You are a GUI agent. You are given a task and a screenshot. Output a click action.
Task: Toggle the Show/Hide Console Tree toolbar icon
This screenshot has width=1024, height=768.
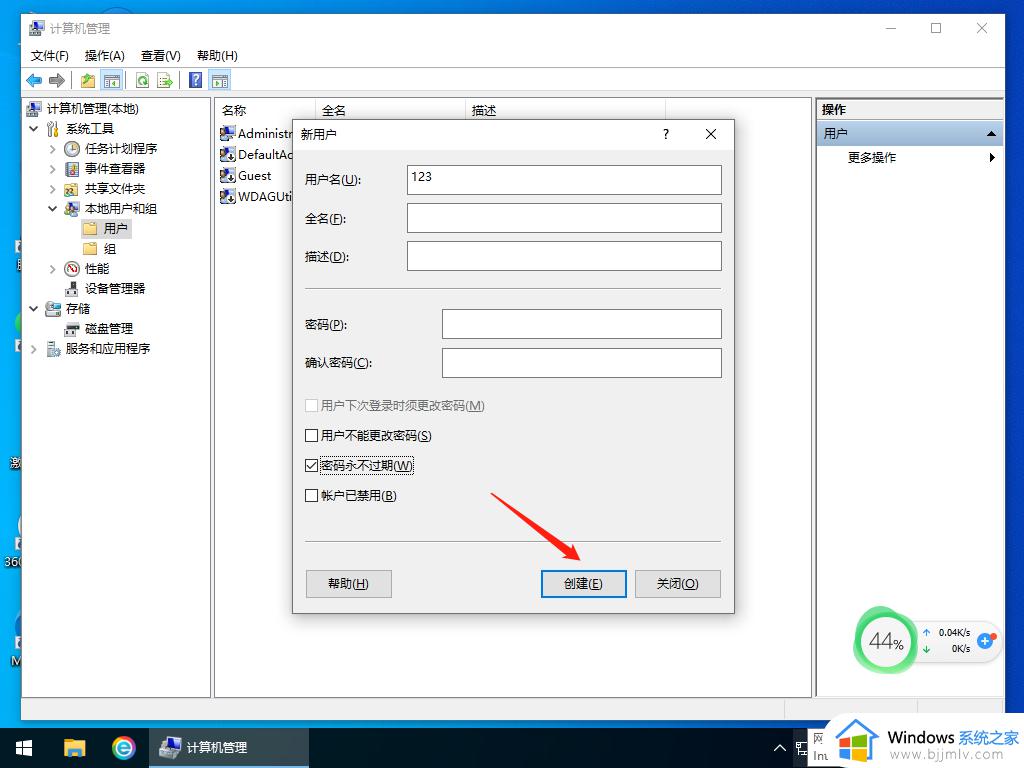(x=112, y=80)
